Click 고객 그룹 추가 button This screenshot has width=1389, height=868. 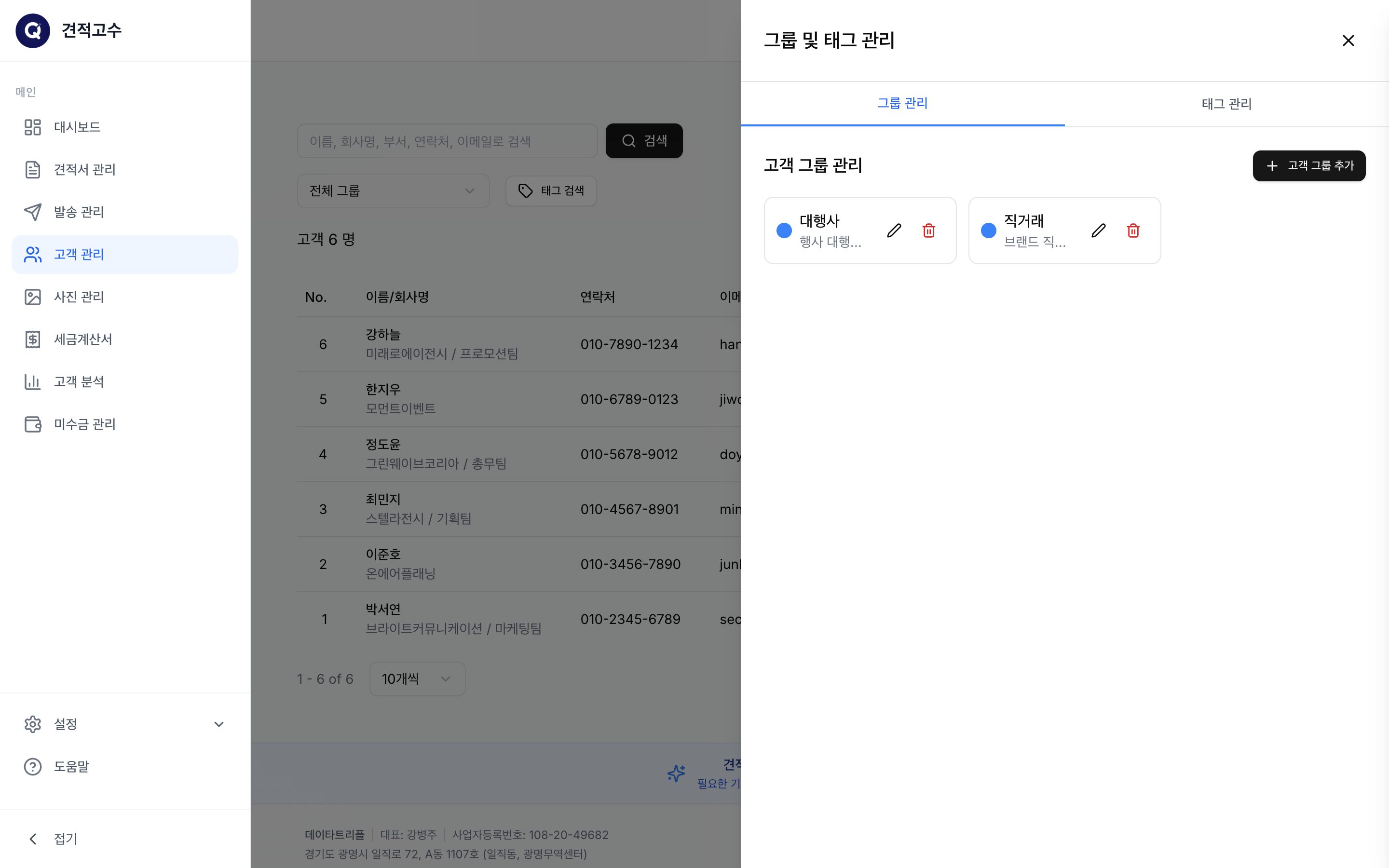click(1309, 166)
